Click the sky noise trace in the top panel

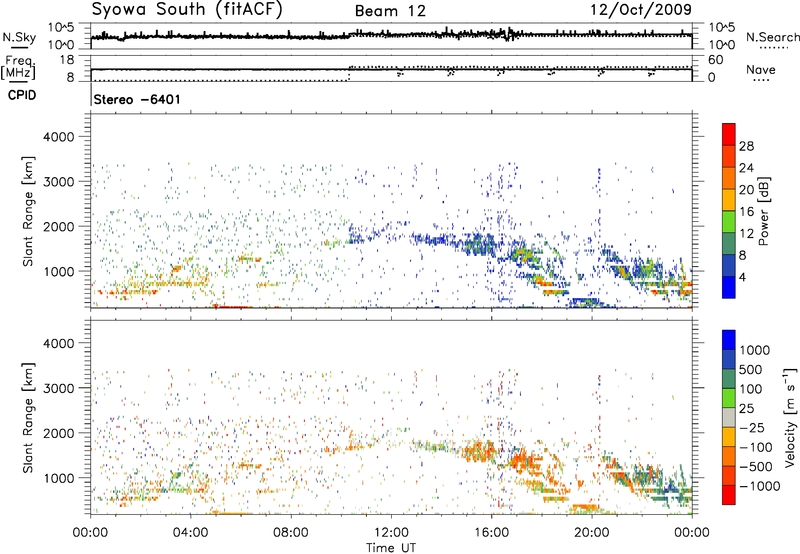coord(391,35)
